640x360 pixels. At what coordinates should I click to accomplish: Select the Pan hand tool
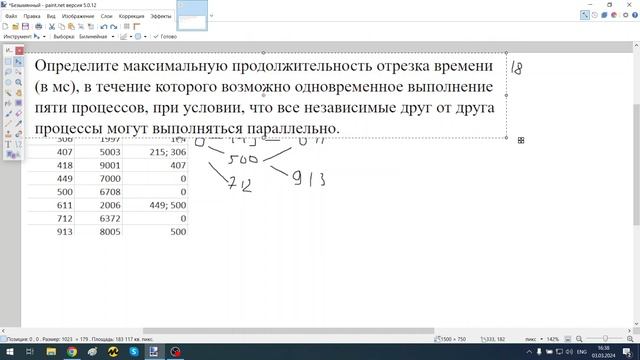point(18,93)
